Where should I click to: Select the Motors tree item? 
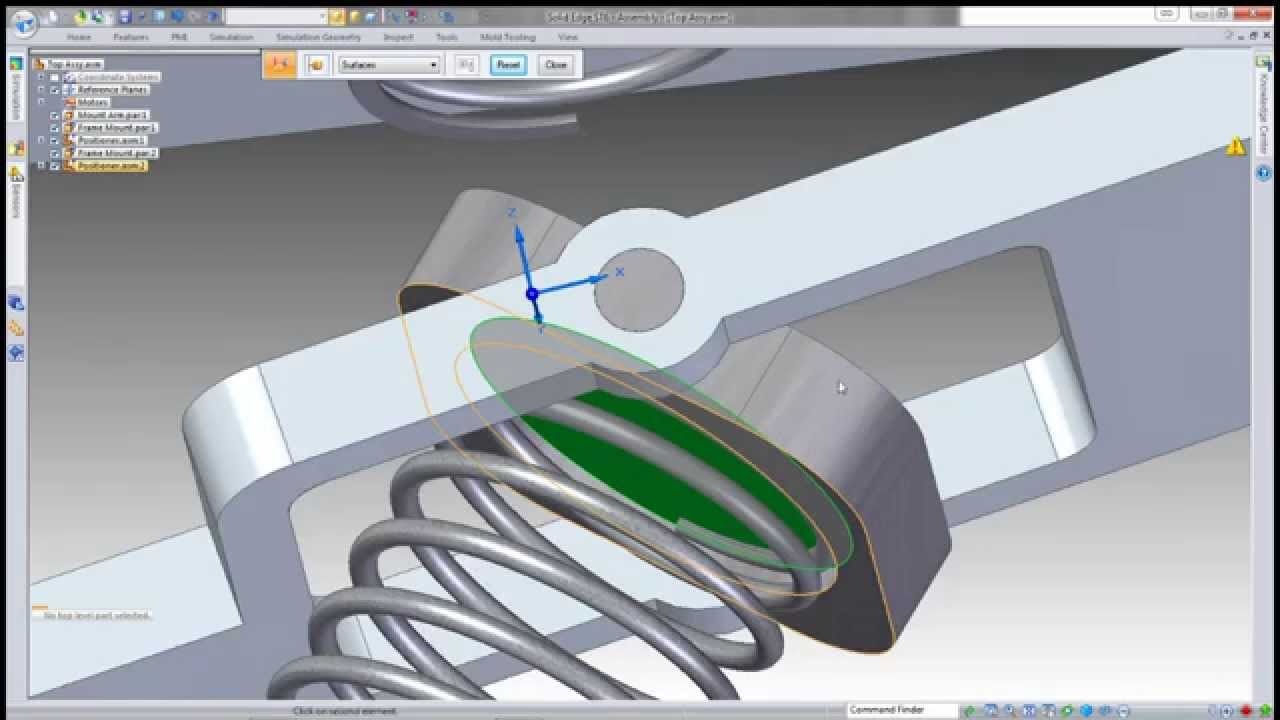click(x=93, y=102)
